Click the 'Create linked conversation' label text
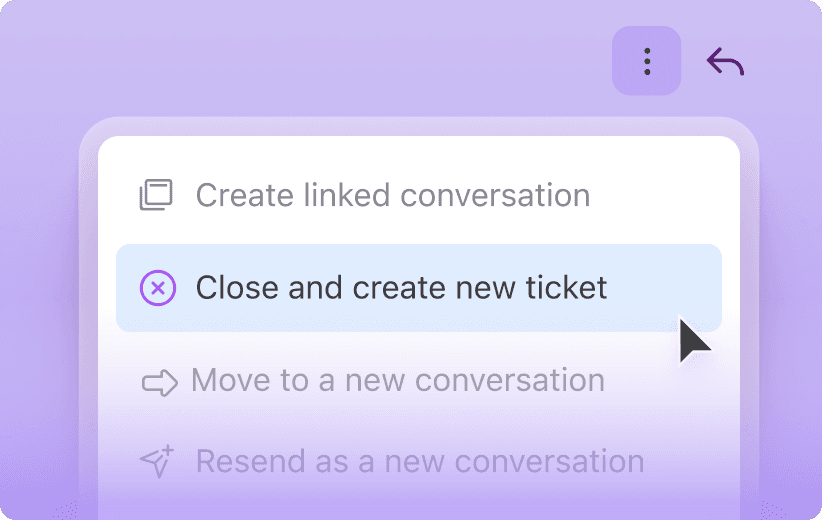Viewport: 822px width, 520px height. point(392,195)
